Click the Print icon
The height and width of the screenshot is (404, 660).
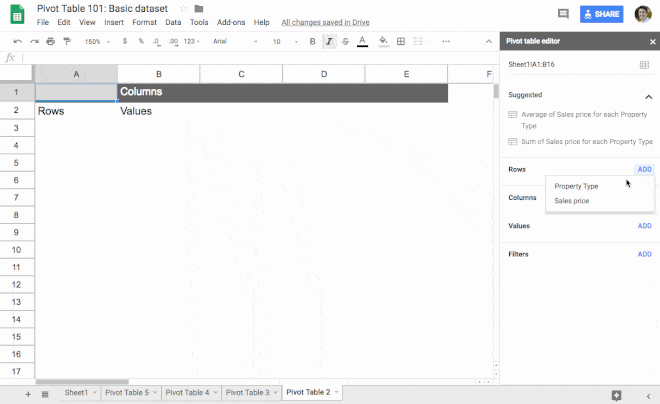coord(51,41)
